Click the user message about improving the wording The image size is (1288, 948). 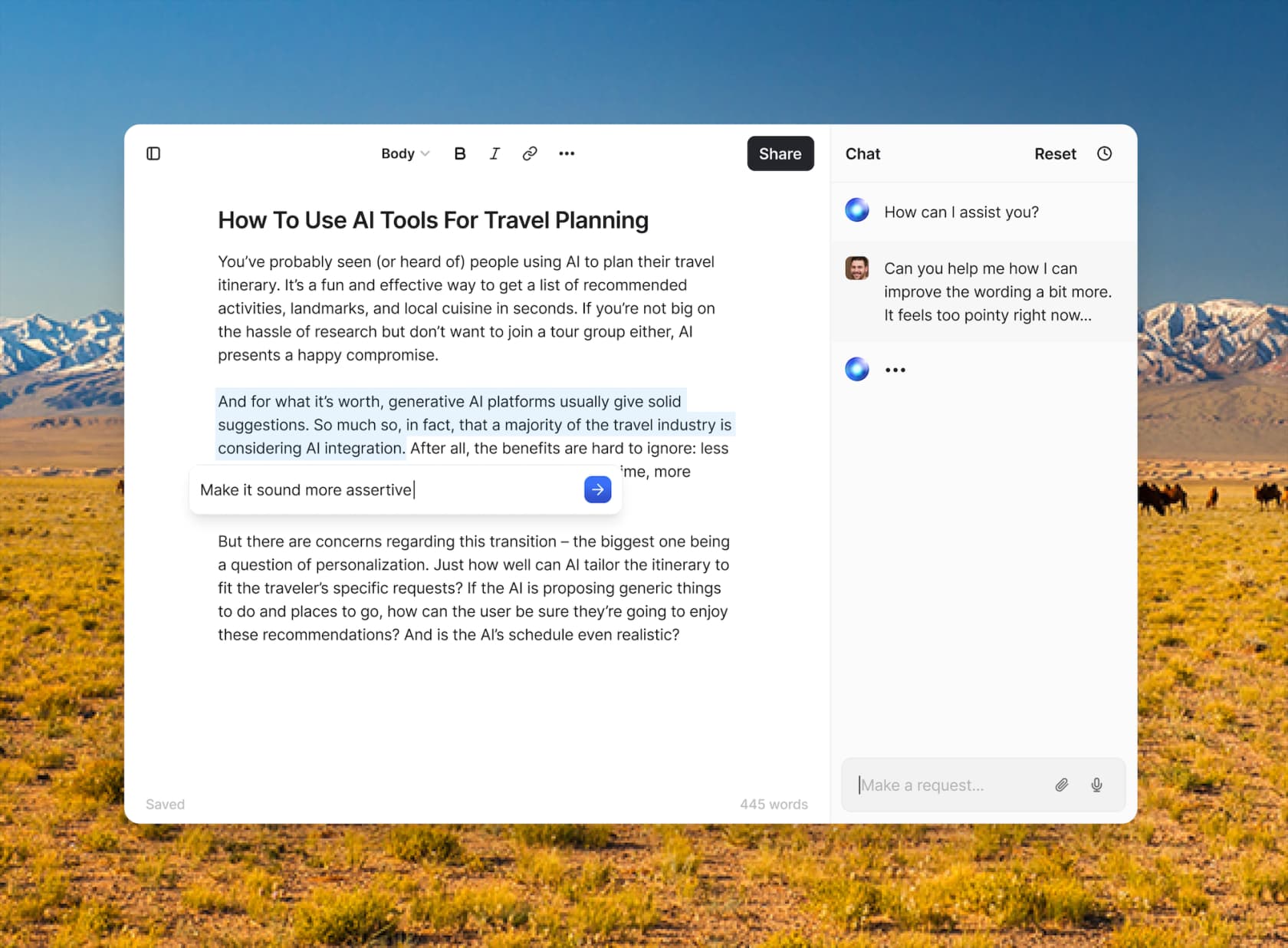[x=997, y=291]
